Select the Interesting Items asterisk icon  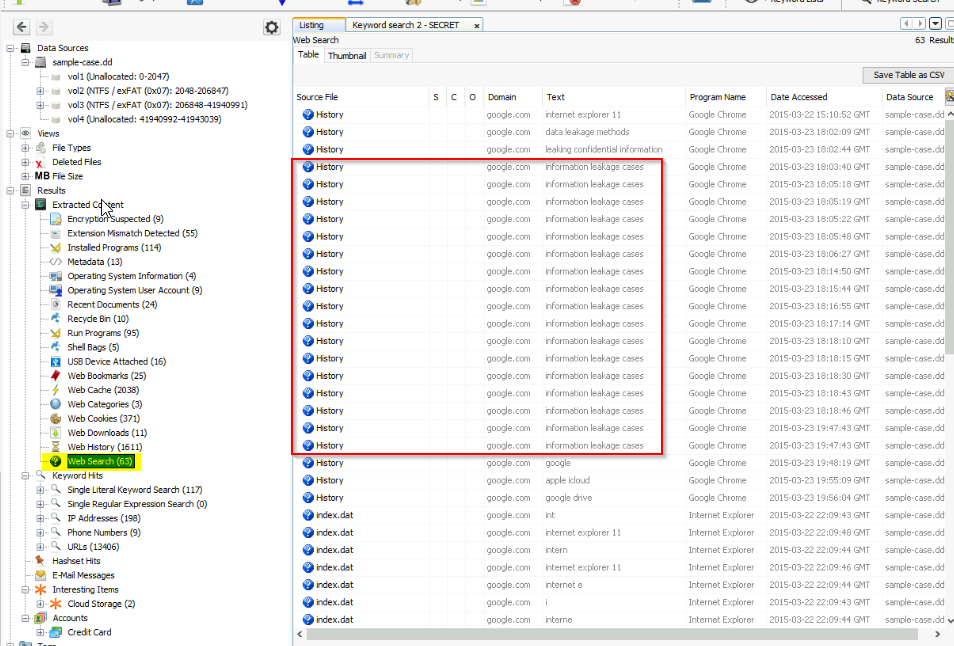(40, 589)
